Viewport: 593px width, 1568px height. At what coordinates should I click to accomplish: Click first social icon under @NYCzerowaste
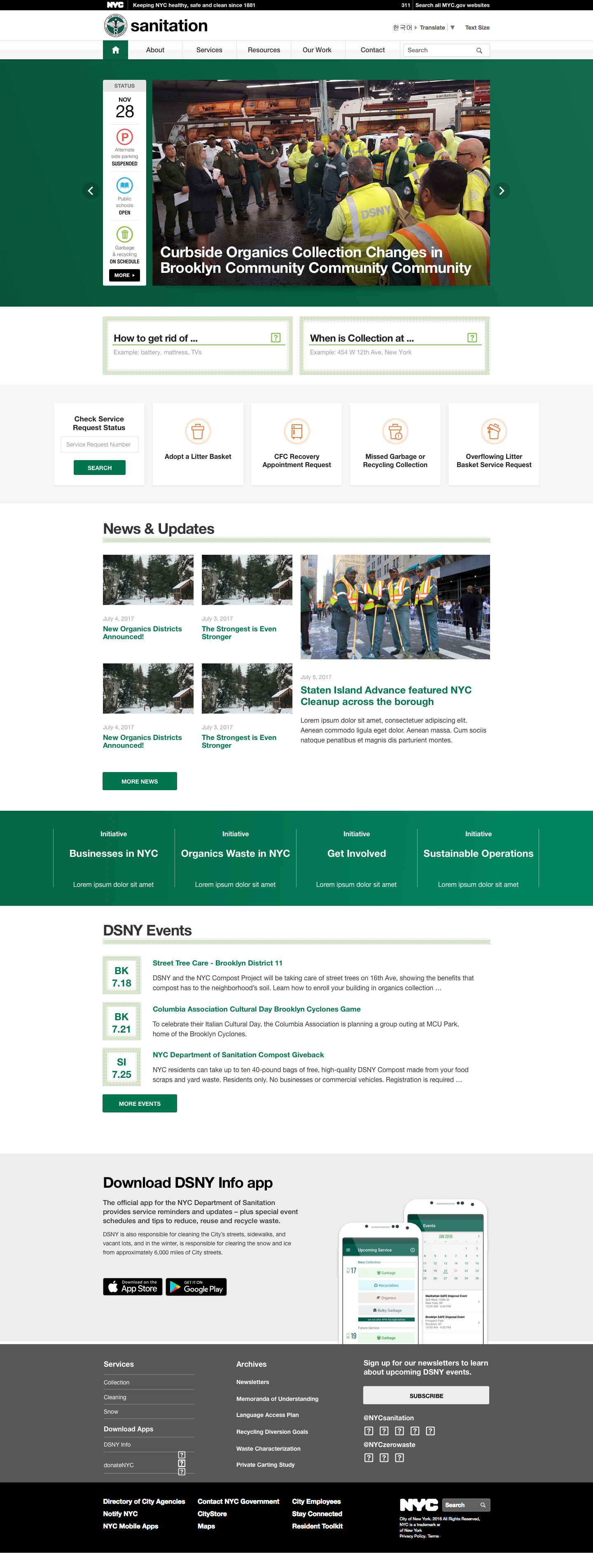click(x=368, y=1458)
